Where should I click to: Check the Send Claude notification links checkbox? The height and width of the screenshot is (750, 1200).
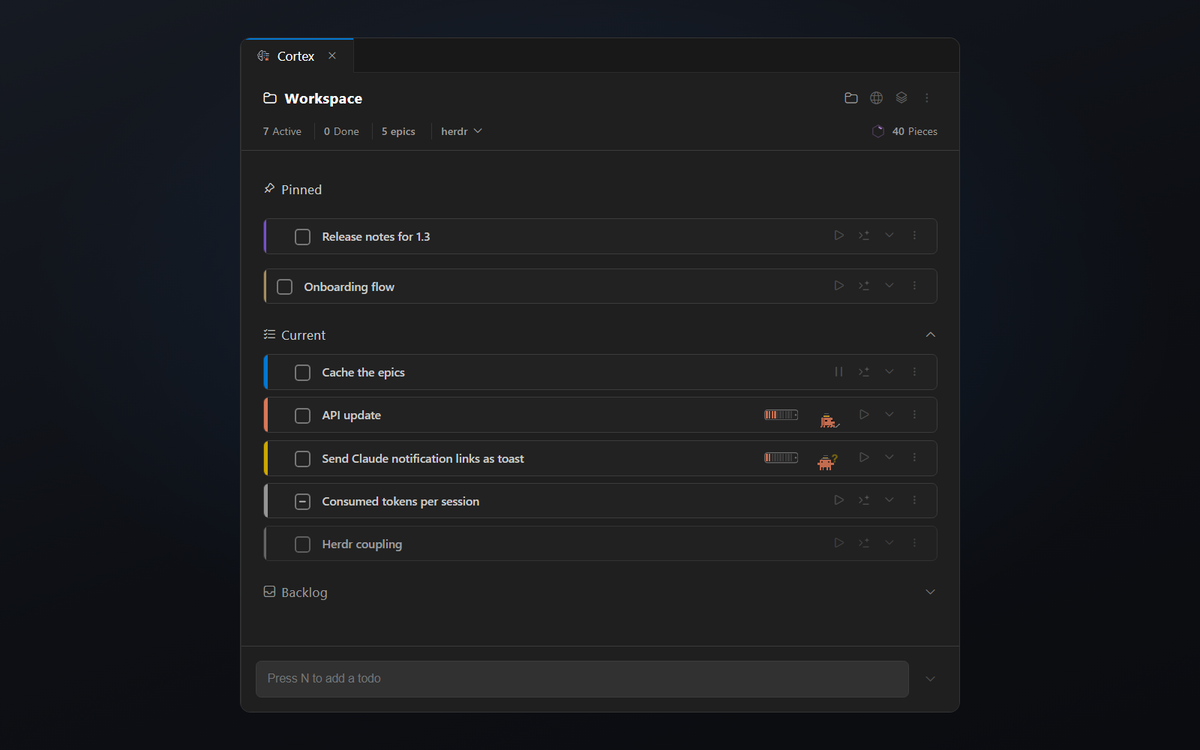[303, 458]
